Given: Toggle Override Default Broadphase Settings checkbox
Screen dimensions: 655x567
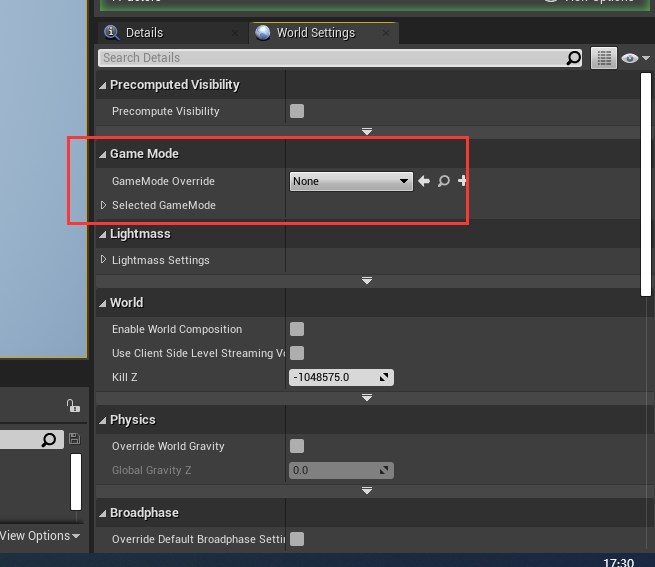Looking at the screenshot, I should pos(297,539).
